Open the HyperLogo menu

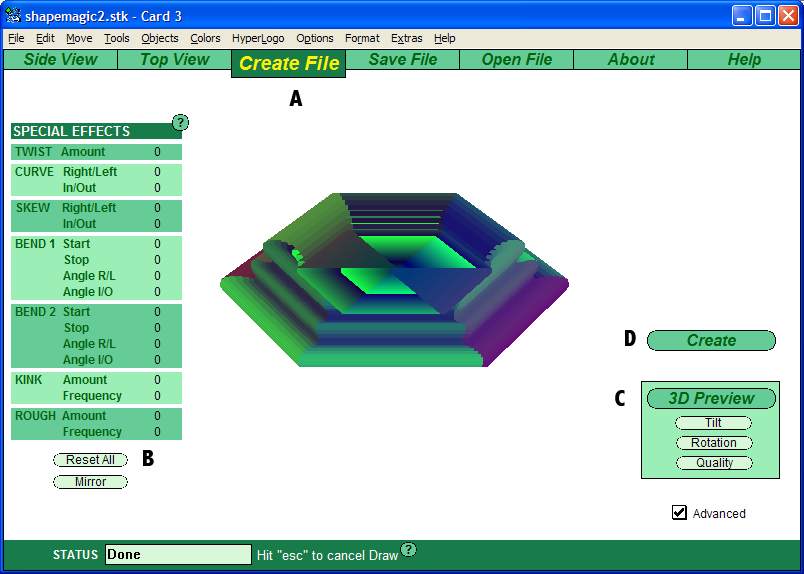tap(258, 38)
